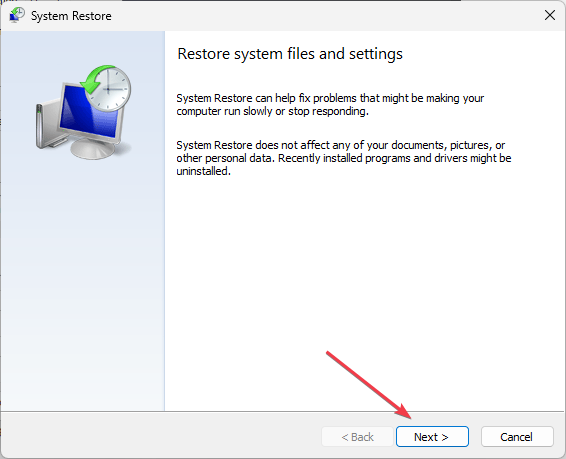Viewport: 566px width, 459px height.
Task: Click the disabled Back button
Action: click(x=357, y=437)
